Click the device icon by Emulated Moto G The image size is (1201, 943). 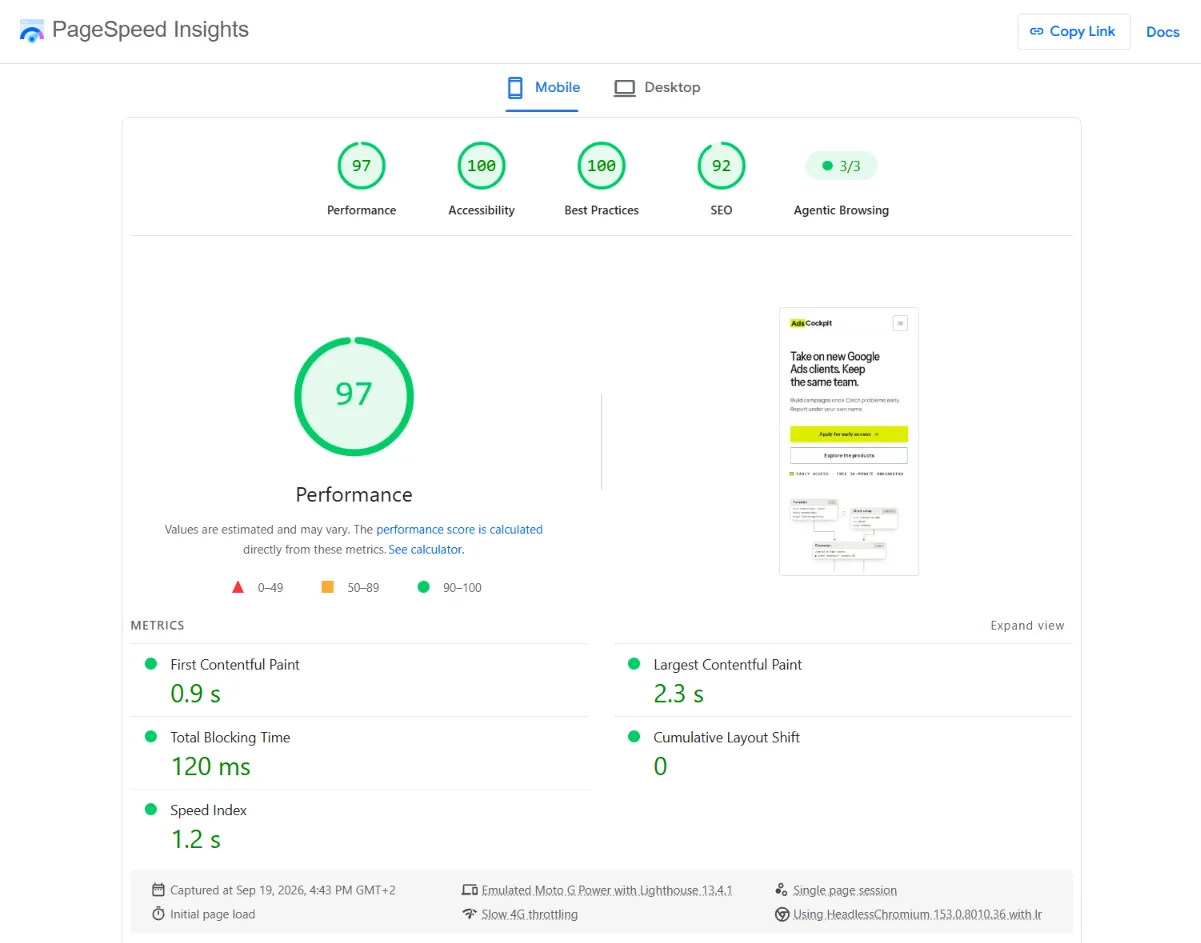pyautogui.click(x=469, y=890)
